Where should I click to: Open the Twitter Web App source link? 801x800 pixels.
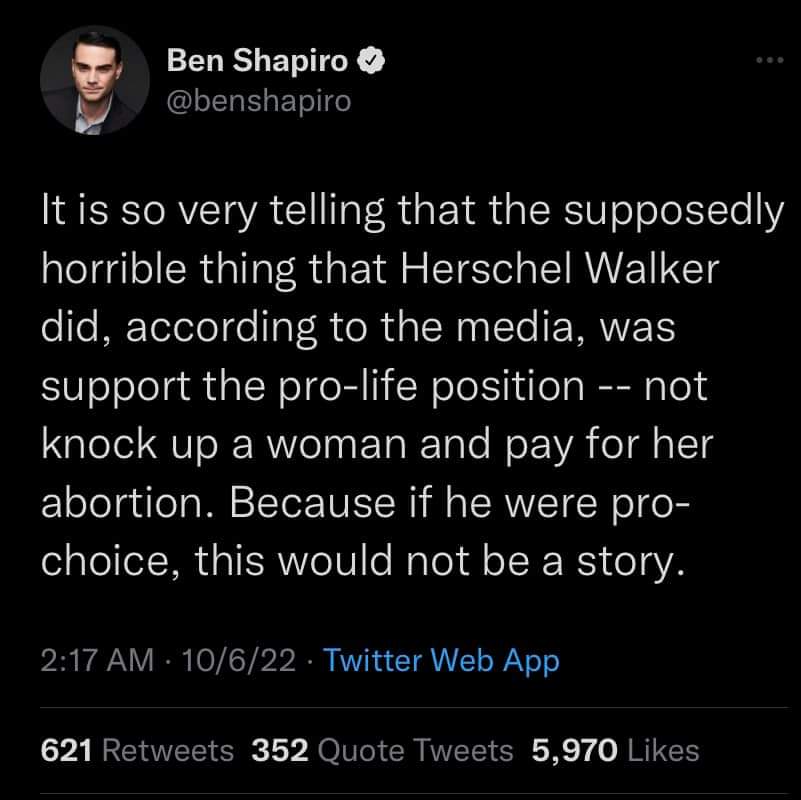tap(442, 660)
